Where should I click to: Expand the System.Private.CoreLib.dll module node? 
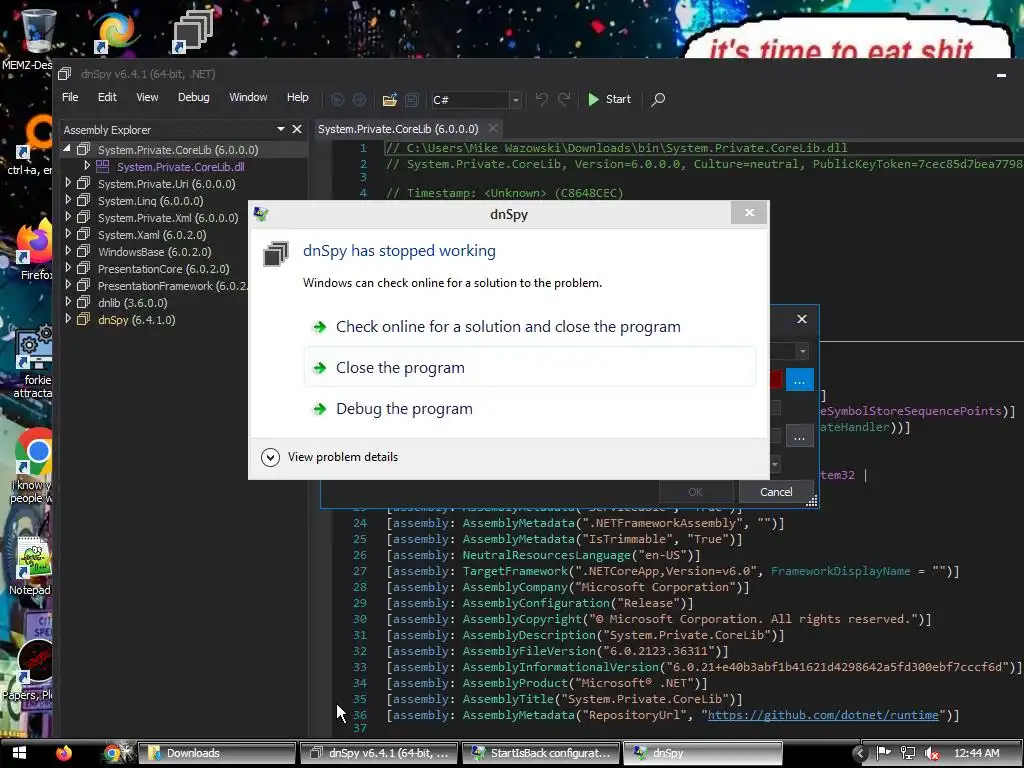tap(87, 166)
